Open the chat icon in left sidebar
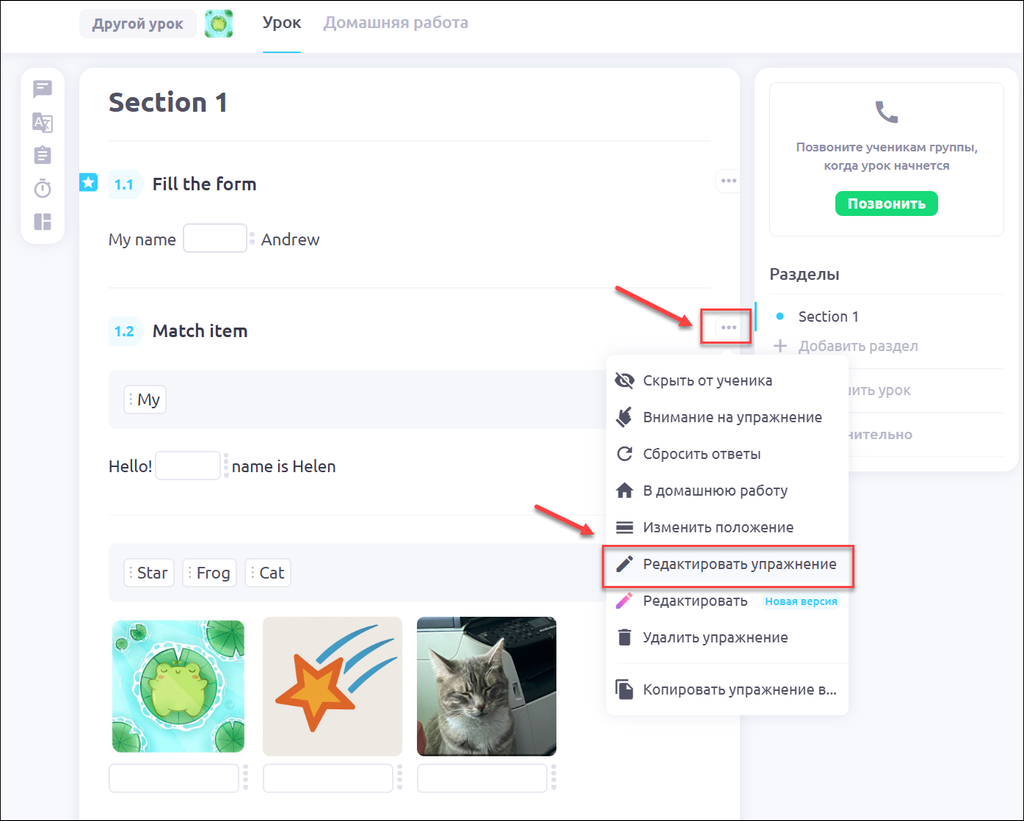Screen dimensions: 1024x821 pyautogui.click(x=42, y=89)
